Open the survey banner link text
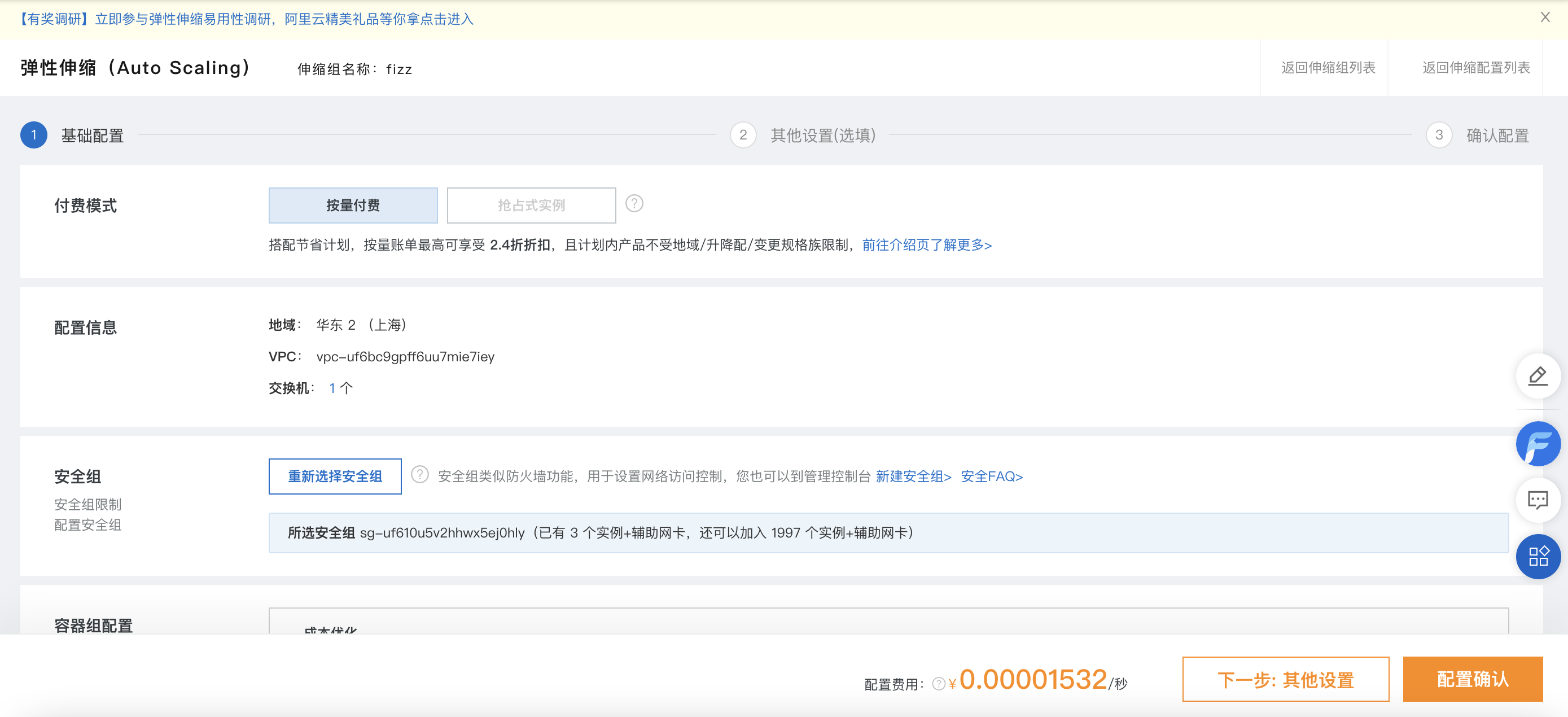The height and width of the screenshot is (717, 1568). coord(245,19)
